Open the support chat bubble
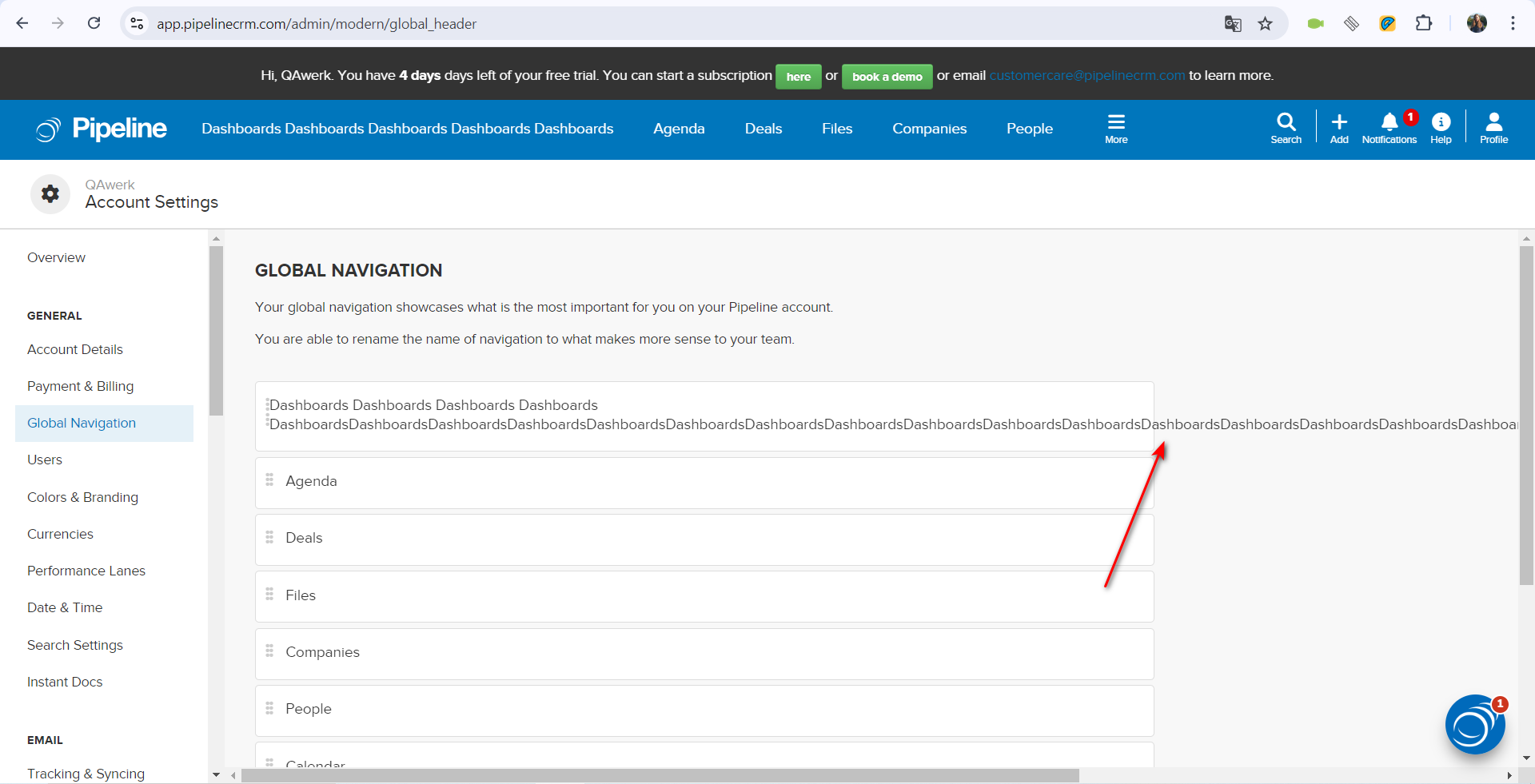The width and height of the screenshot is (1535, 784). click(1475, 725)
